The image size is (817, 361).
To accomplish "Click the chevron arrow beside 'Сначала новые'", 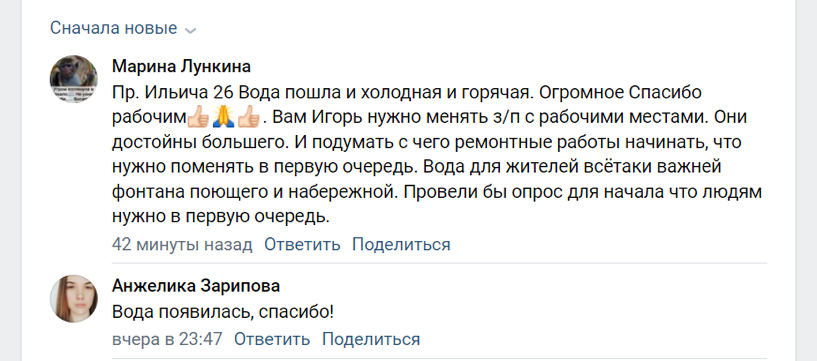I will coord(191,30).
